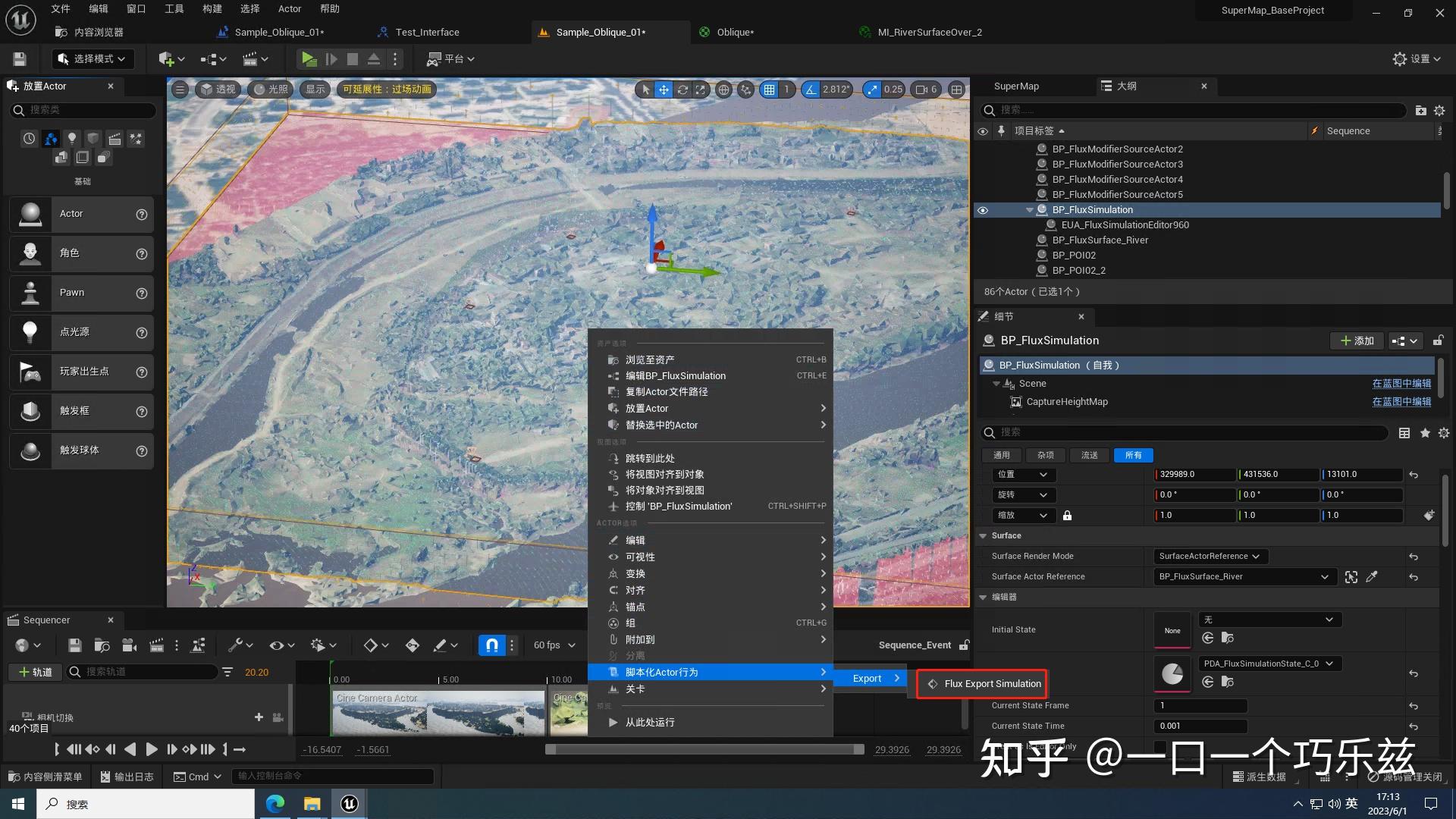
Task: Toggle grid snapping icon in viewport toolbar
Action: [x=769, y=89]
